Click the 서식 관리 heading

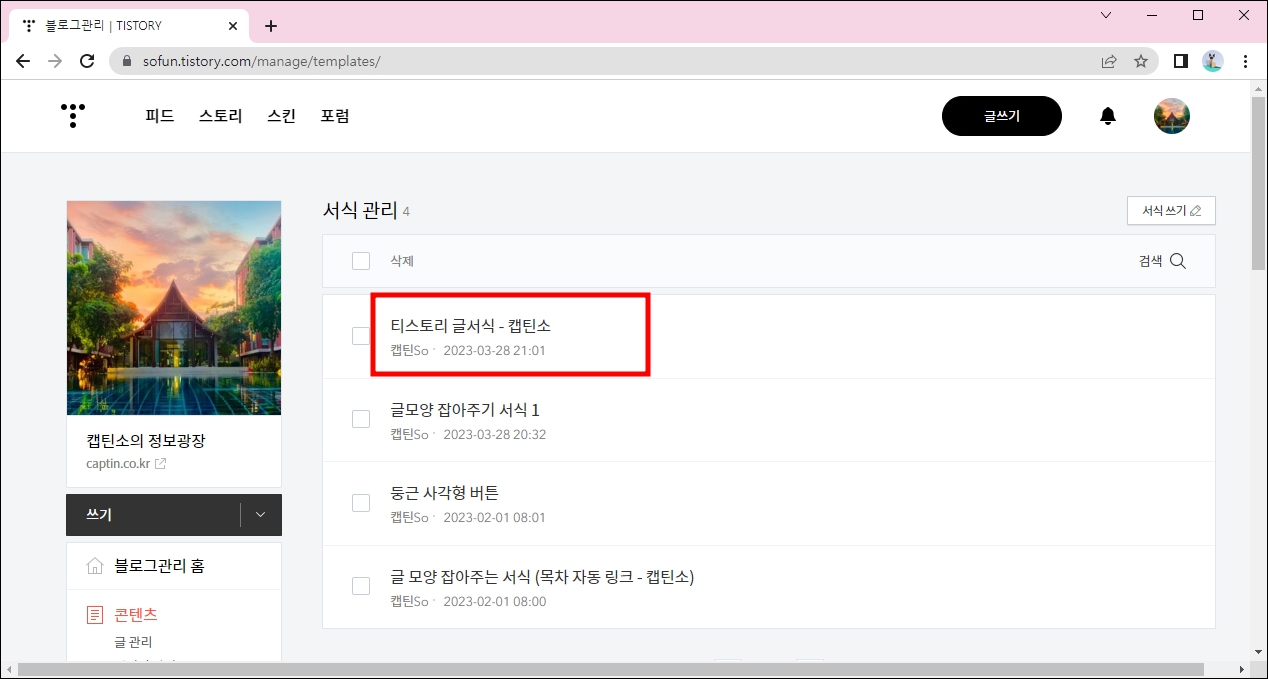coord(359,211)
